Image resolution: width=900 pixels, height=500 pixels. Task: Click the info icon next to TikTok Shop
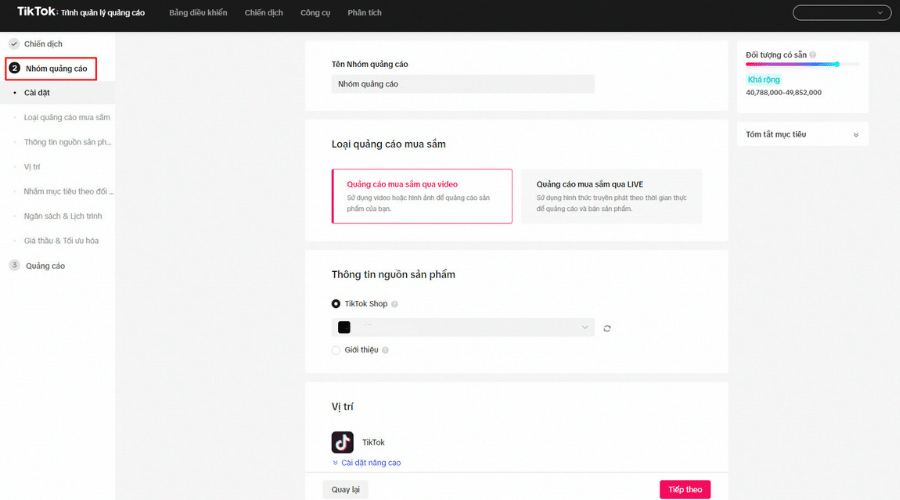pyautogui.click(x=394, y=304)
